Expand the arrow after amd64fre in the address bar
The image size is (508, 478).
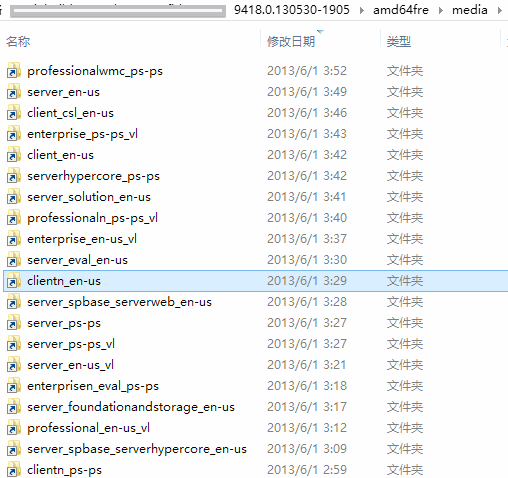click(x=441, y=10)
